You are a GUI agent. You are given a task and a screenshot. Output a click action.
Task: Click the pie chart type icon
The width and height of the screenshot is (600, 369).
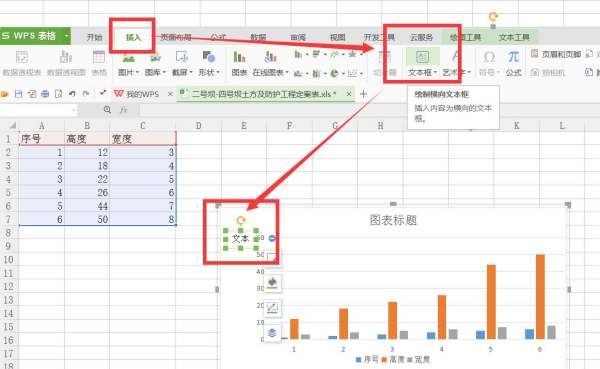334,73
